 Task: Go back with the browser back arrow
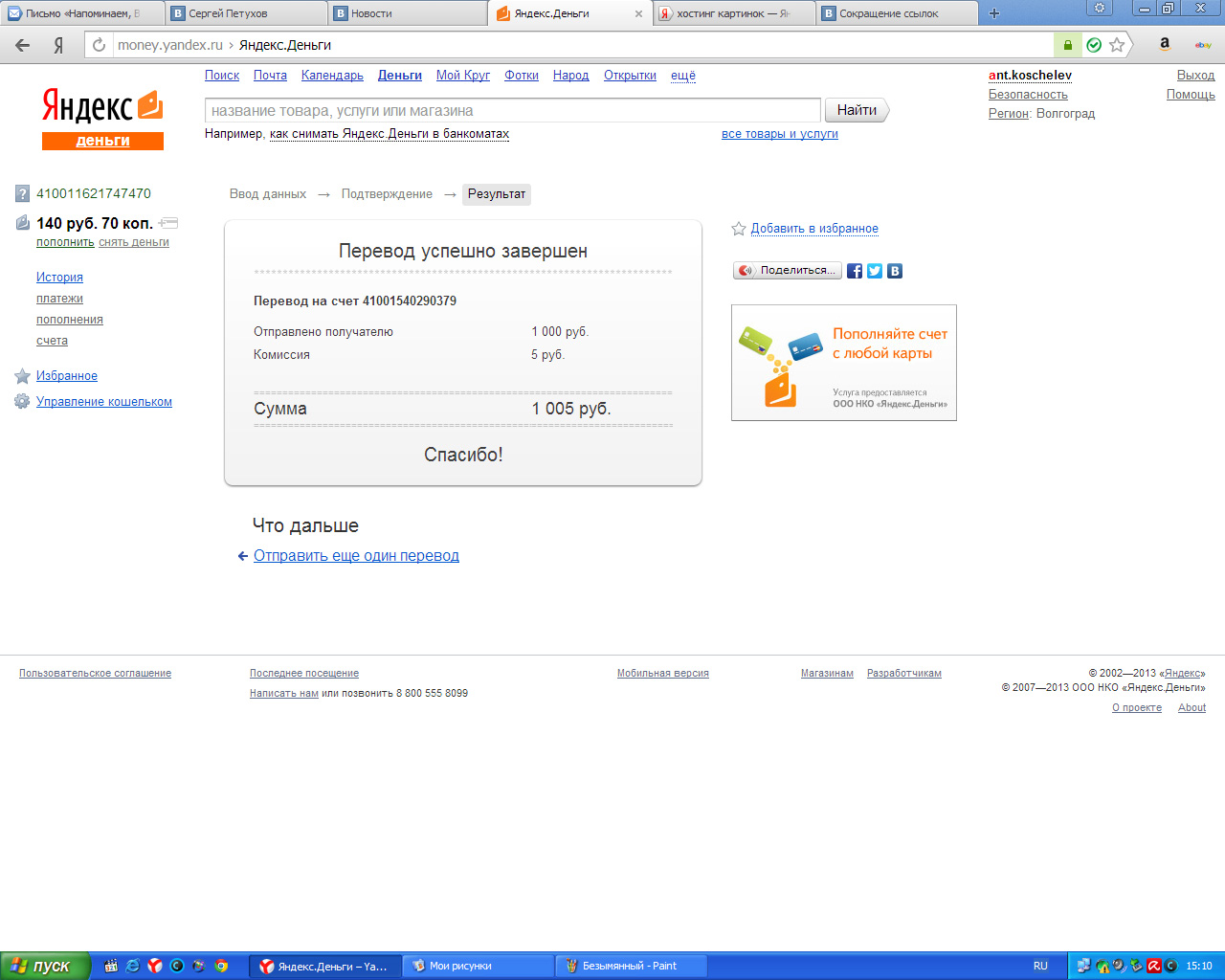pyautogui.click(x=23, y=45)
